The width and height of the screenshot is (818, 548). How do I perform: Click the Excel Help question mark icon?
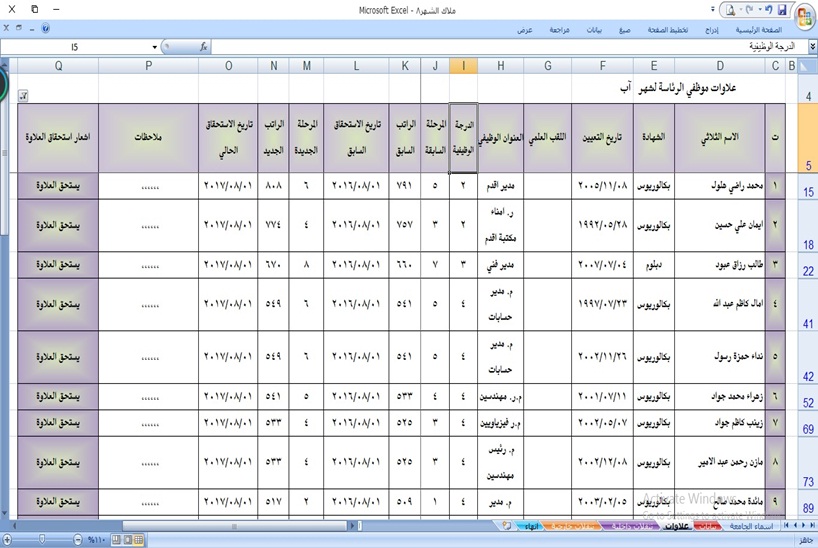45,29
